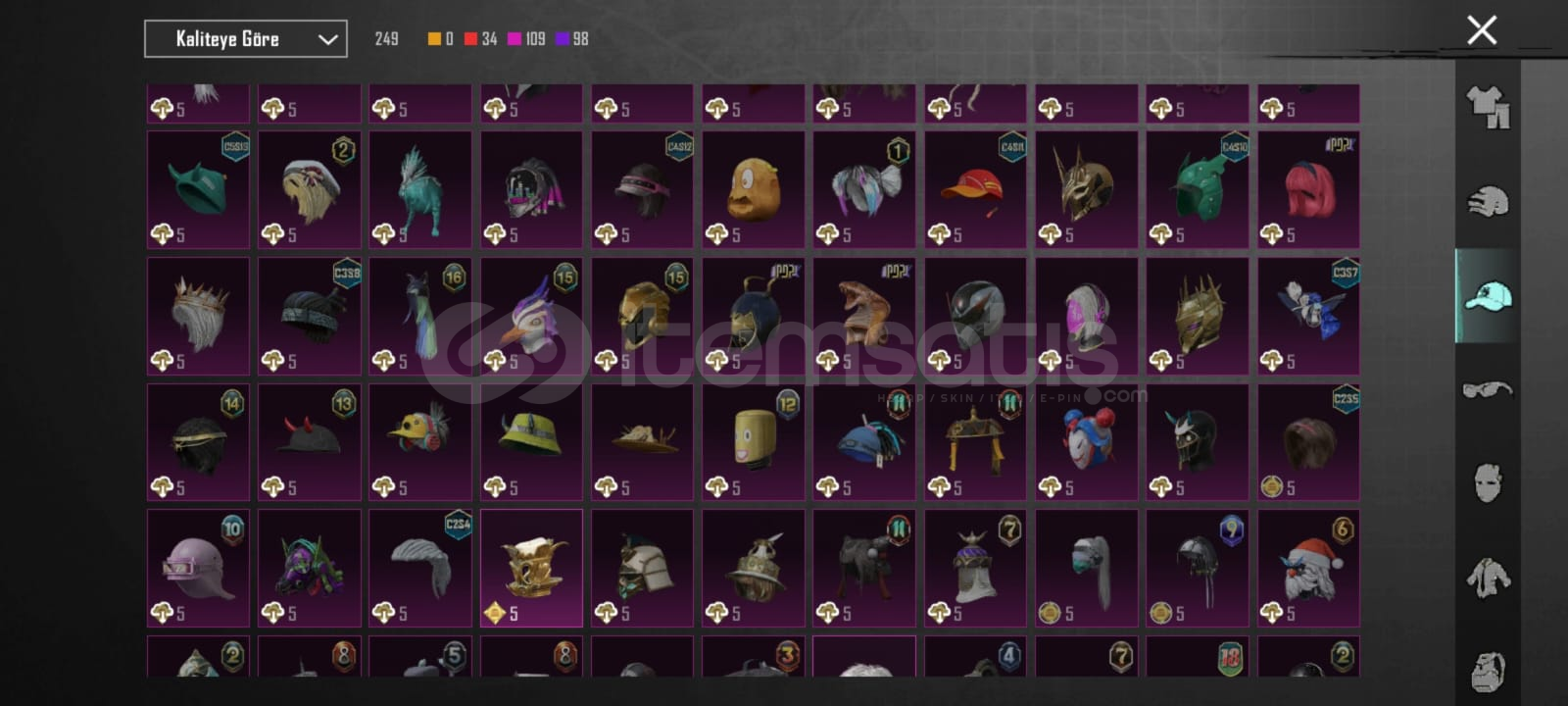Select the headwear cap category icon
Image resolution: width=1568 pixels, height=706 pixels.
(x=1488, y=295)
